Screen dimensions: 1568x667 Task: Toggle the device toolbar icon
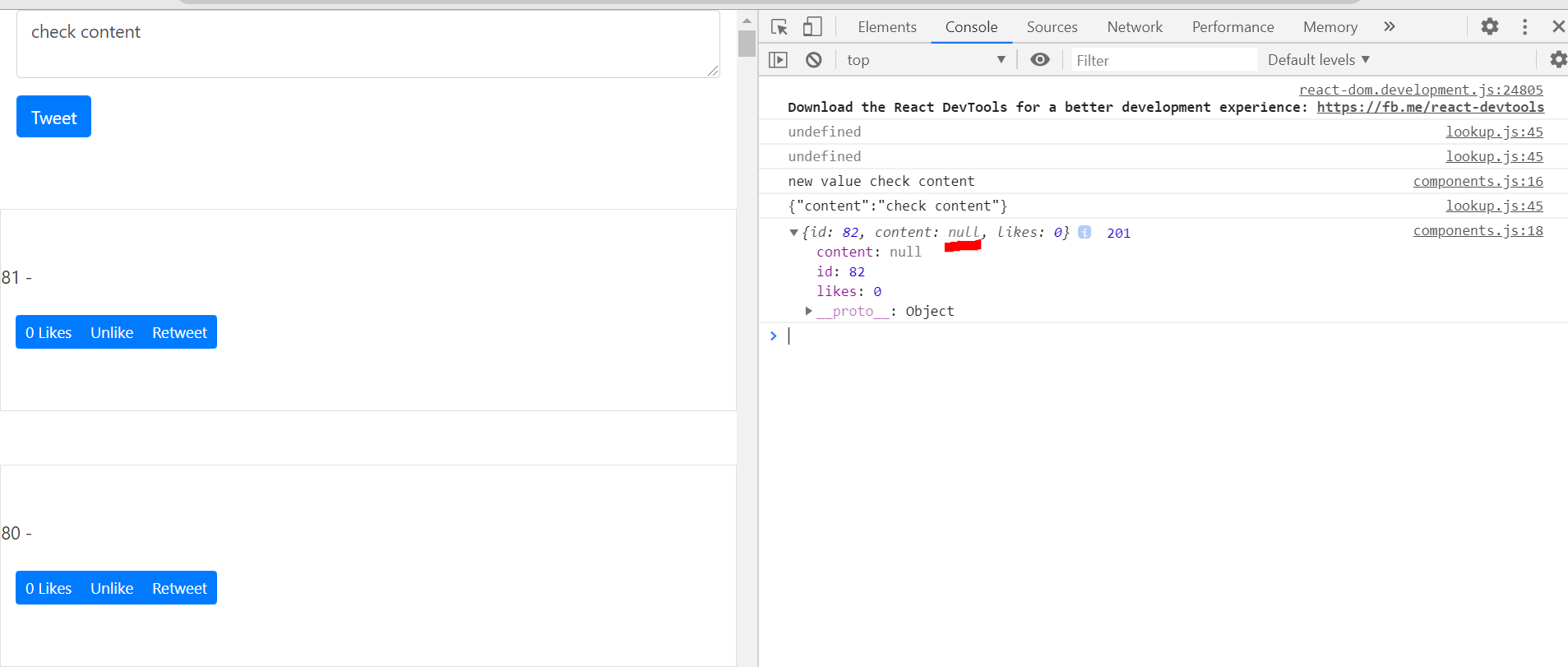pyautogui.click(x=812, y=27)
